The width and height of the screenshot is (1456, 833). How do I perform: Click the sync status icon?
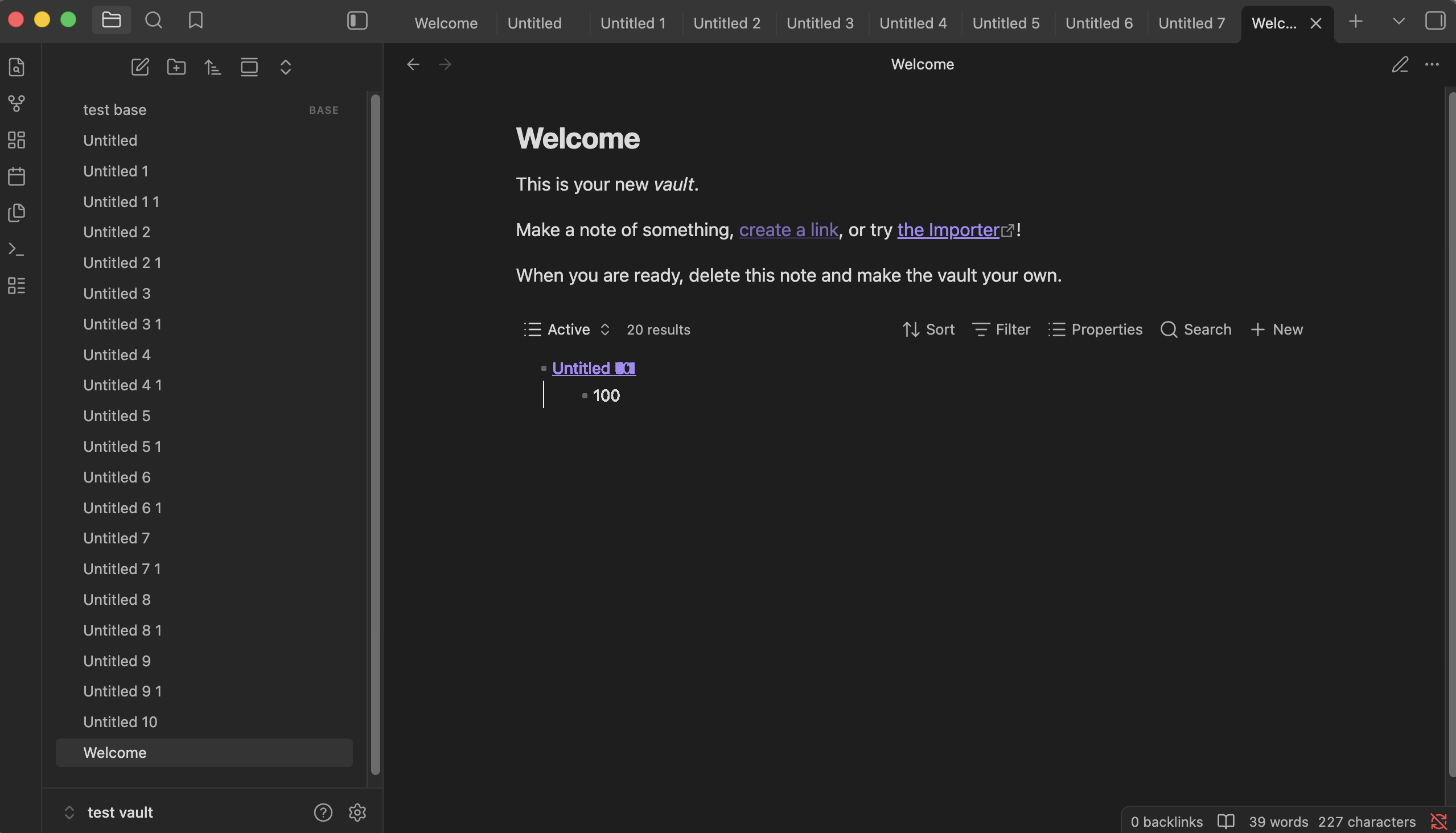(1438, 822)
